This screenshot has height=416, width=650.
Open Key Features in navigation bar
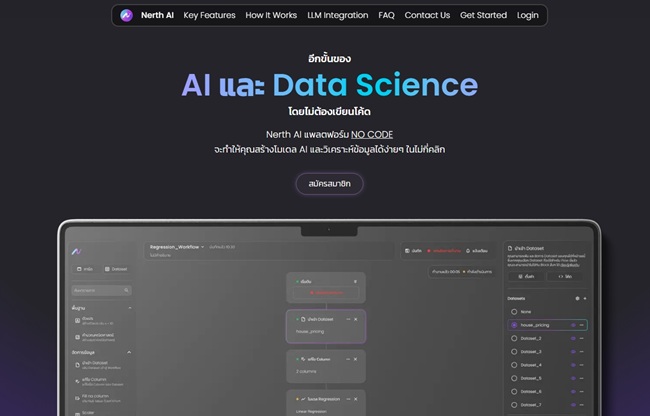(x=210, y=15)
